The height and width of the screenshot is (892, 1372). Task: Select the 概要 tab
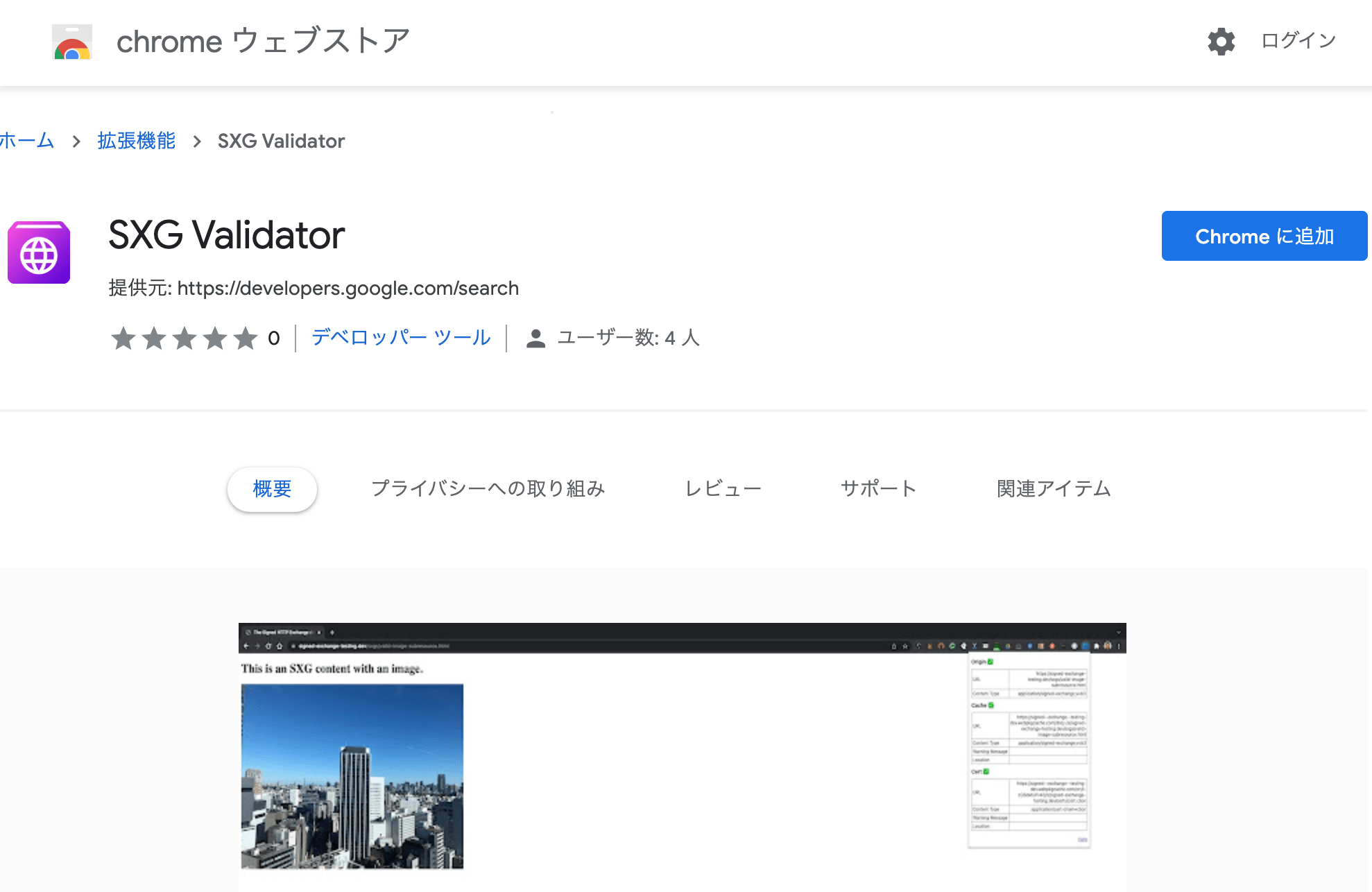pos(272,489)
